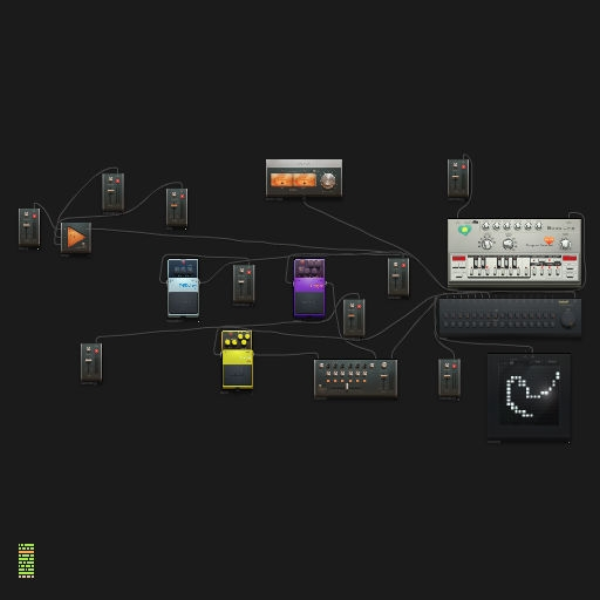Click the right red button on the Bassline sequencer
The width and height of the screenshot is (600, 600).
coord(569,258)
